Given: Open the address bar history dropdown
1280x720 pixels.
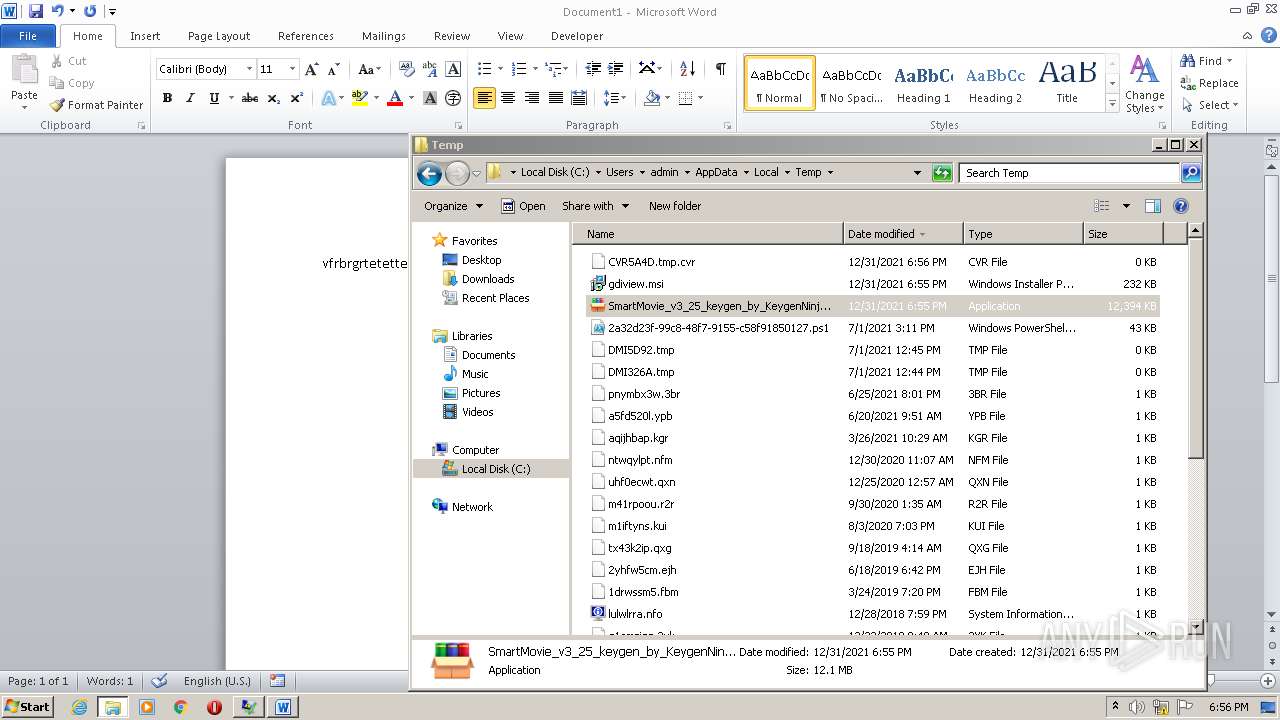Looking at the screenshot, I should (x=917, y=173).
